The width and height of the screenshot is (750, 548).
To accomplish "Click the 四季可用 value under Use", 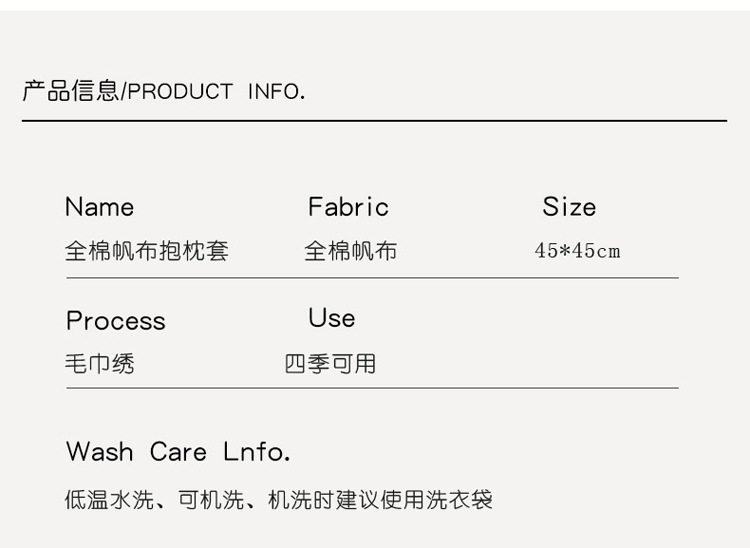I will (331, 364).
